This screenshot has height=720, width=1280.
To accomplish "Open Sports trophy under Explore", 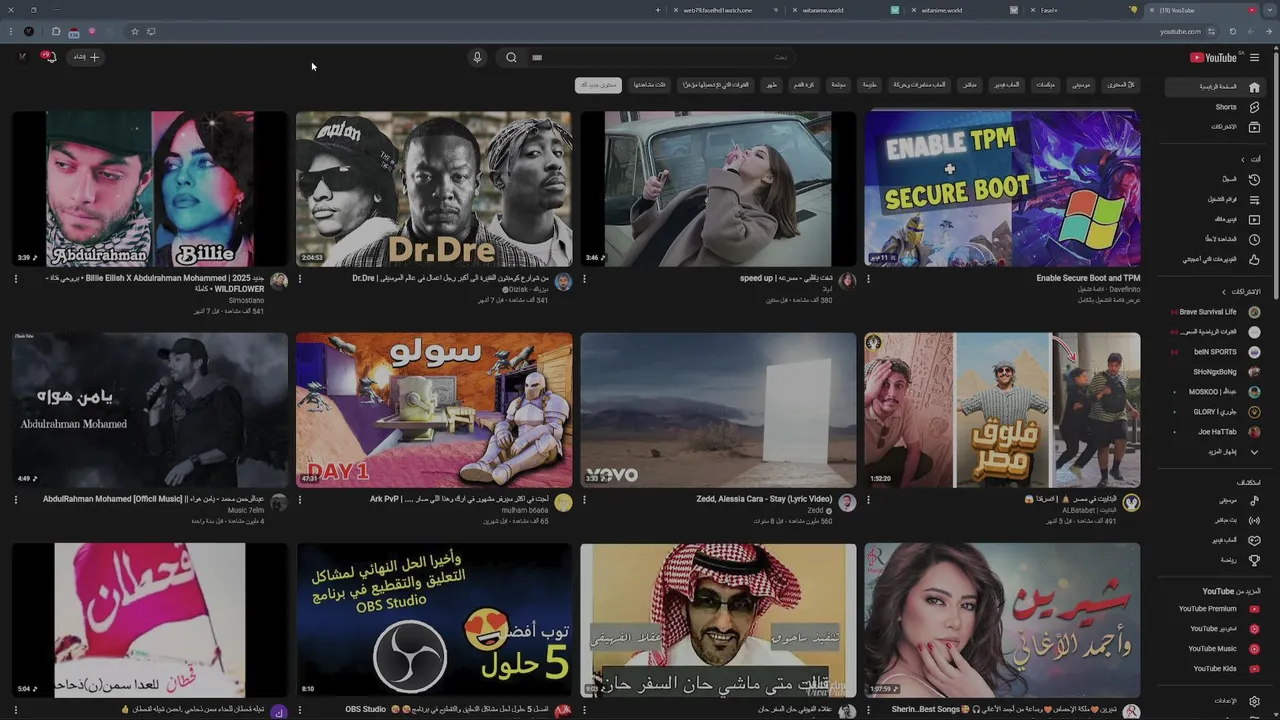I will point(1254,560).
